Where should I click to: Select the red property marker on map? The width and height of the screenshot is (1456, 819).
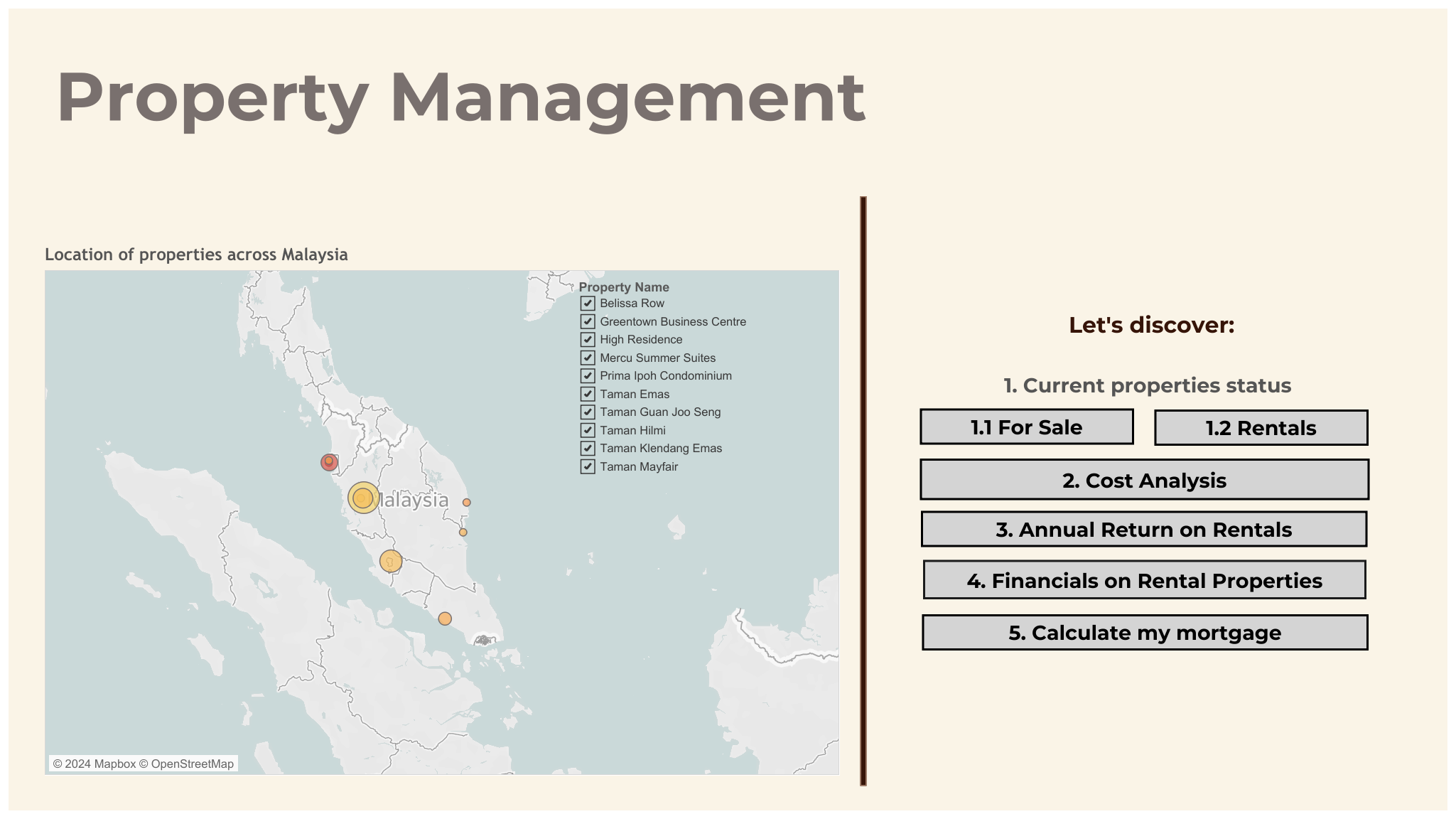(329, 463)
